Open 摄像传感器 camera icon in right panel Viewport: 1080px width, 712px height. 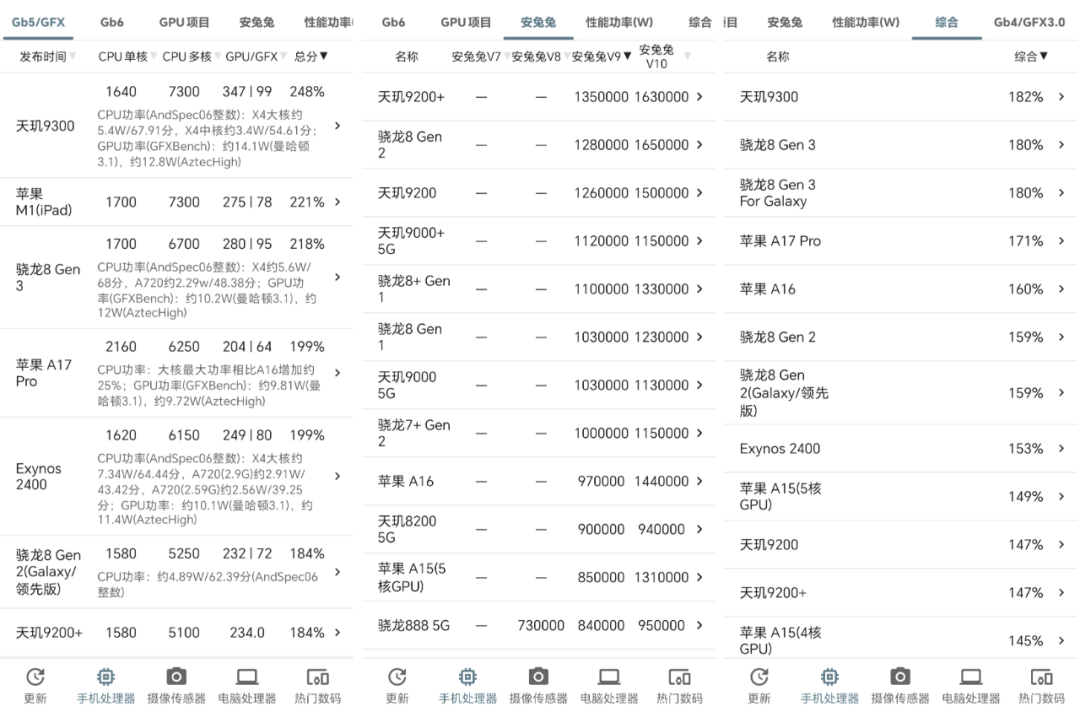[x=900, y=676]
